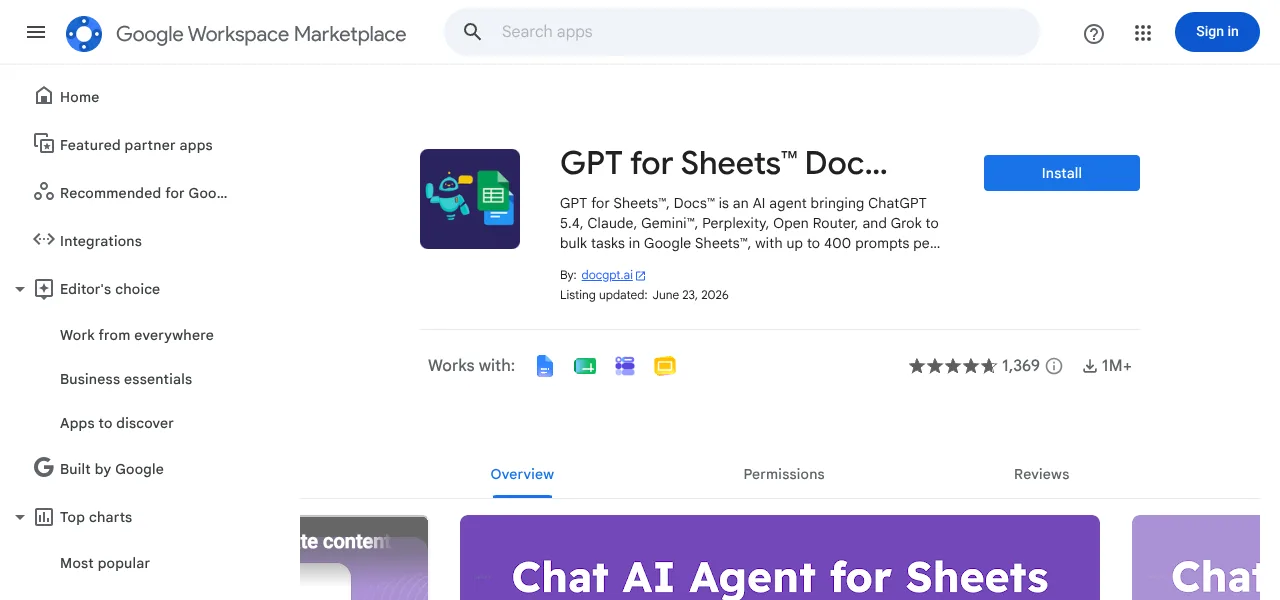Click the download count icon
Screen dimensions: 1280x600
tap(1090, 367)
